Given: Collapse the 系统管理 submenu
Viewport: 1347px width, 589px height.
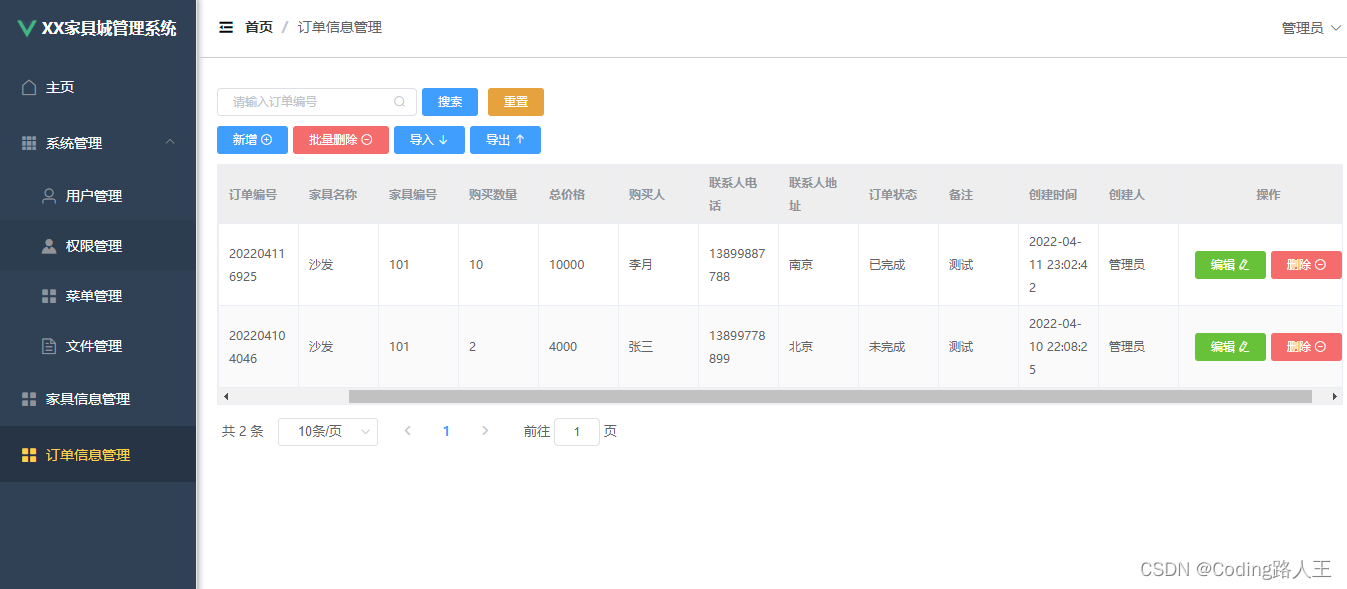Looking at the screenshot, I should click(170, 143).
